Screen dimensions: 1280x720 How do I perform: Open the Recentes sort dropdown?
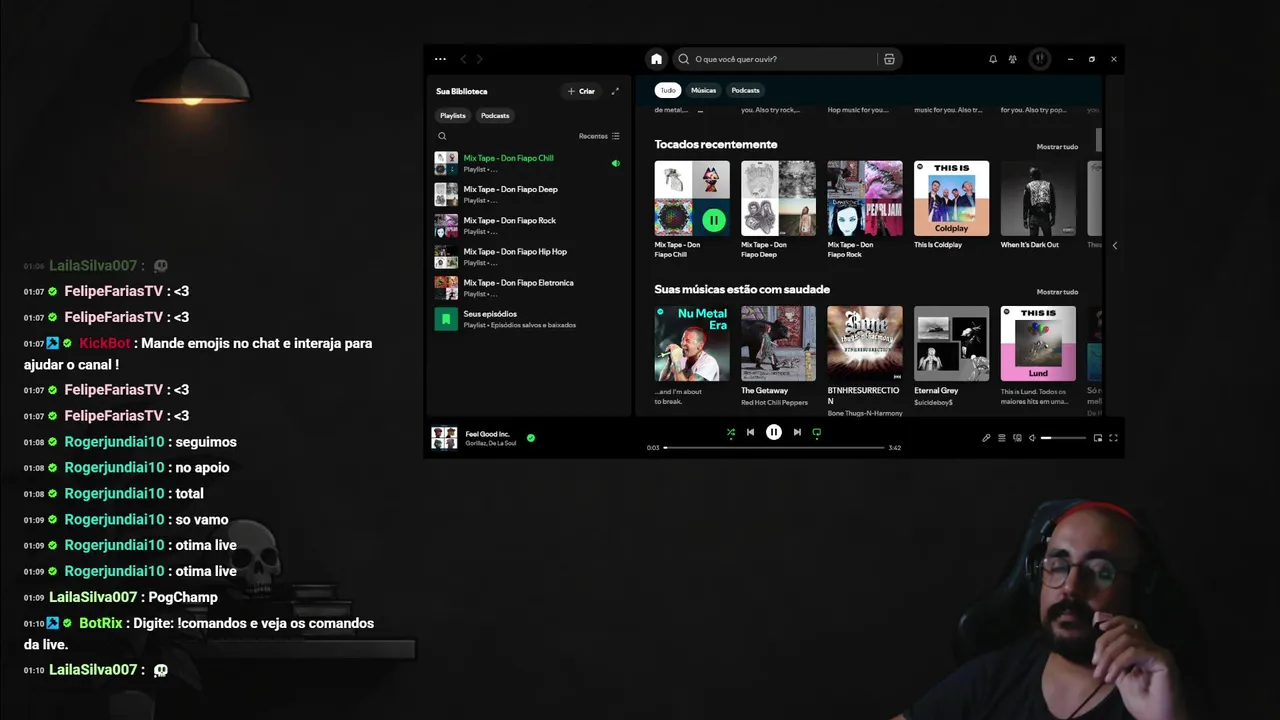599,136
